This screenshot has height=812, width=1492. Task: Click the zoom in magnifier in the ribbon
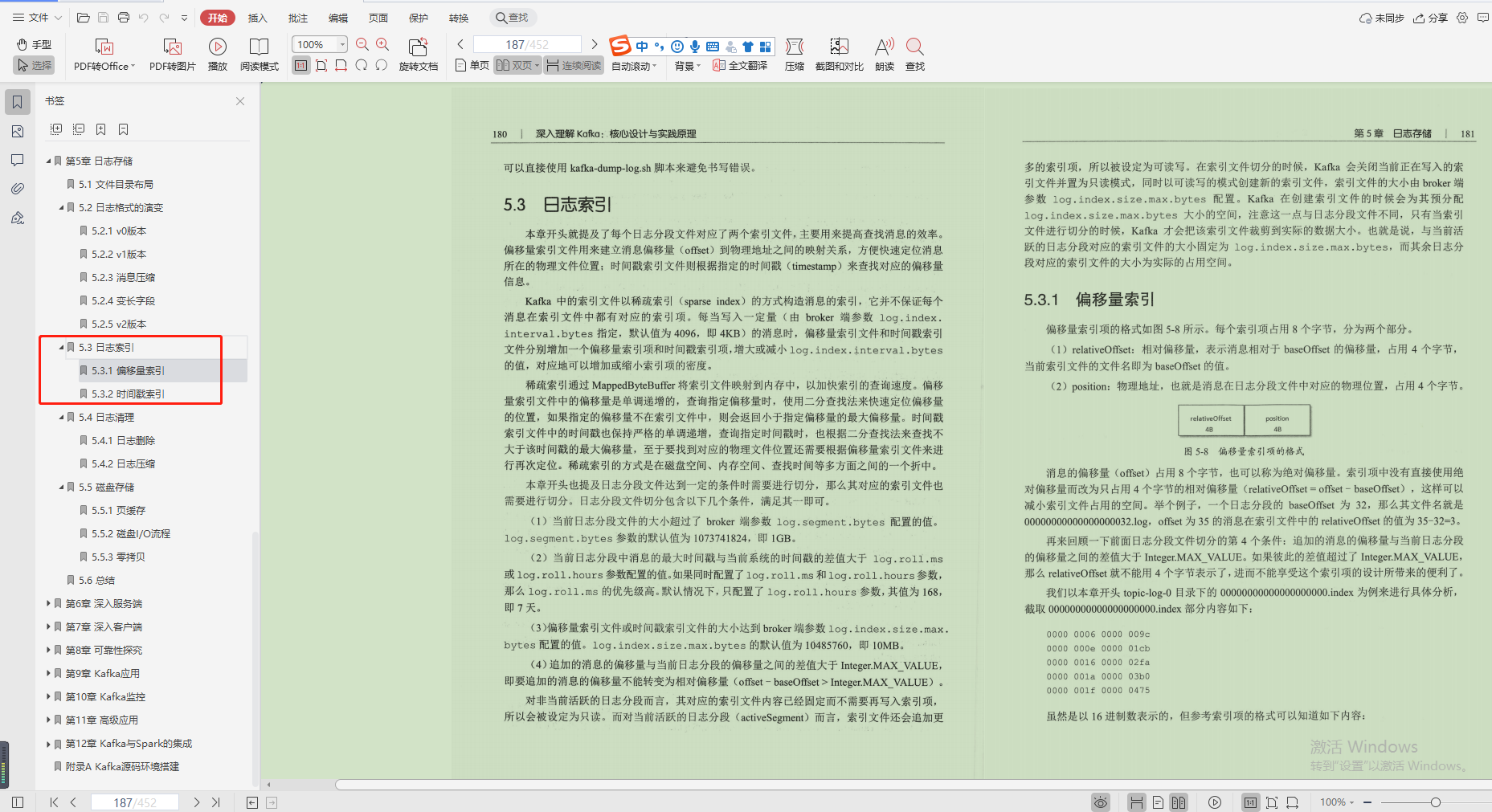382,45
